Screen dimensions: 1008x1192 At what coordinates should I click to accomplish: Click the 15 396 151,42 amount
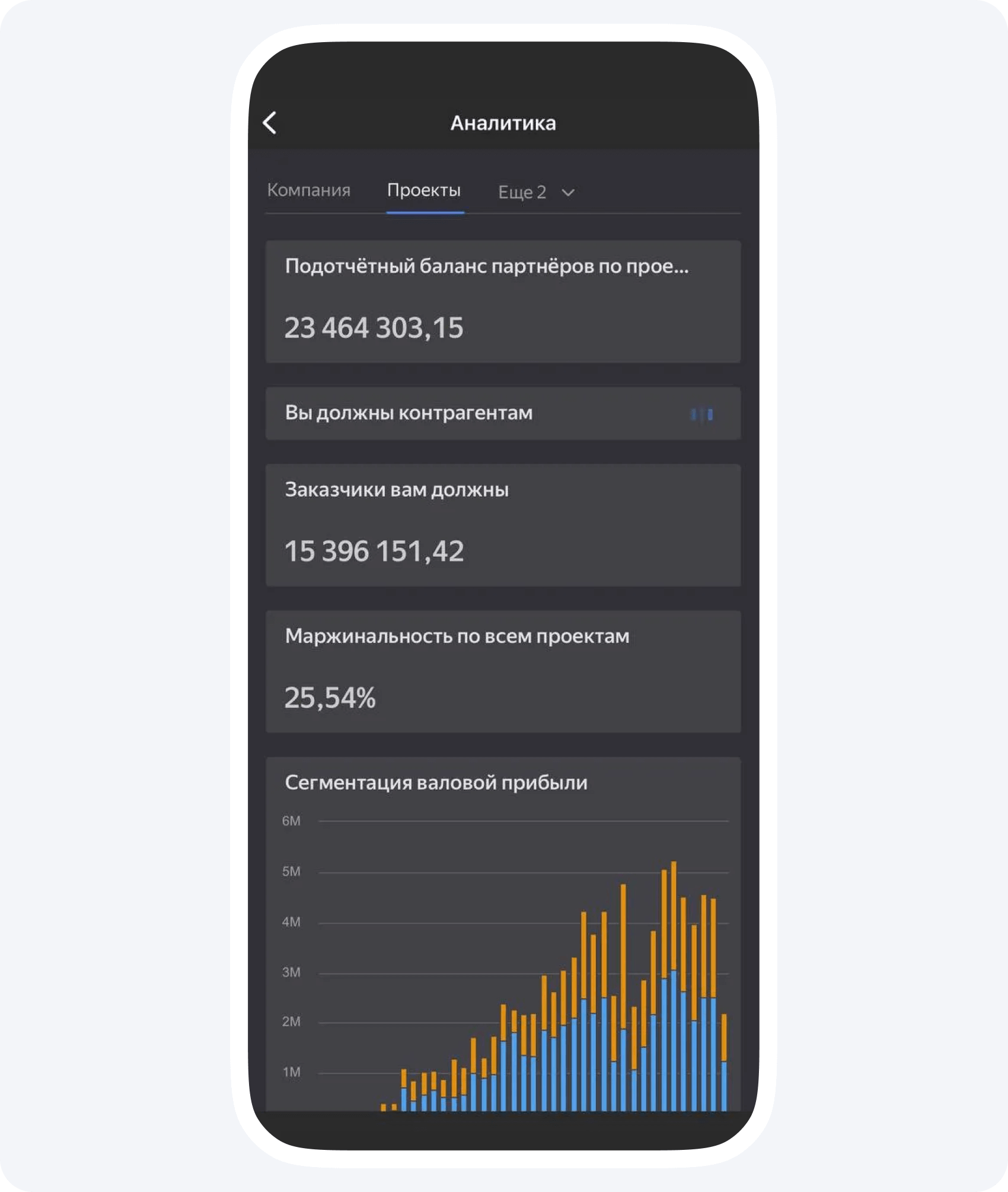[x=374, y=551]
